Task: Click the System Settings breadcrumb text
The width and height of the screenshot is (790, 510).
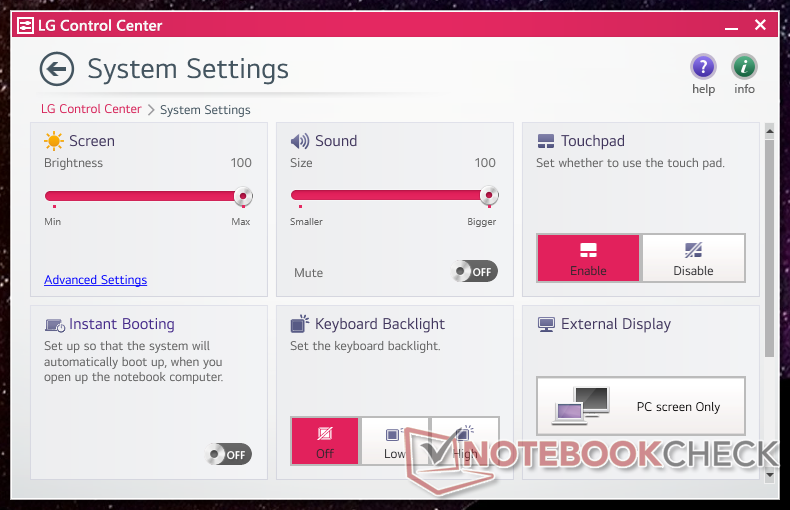Action: coord(205,110)
